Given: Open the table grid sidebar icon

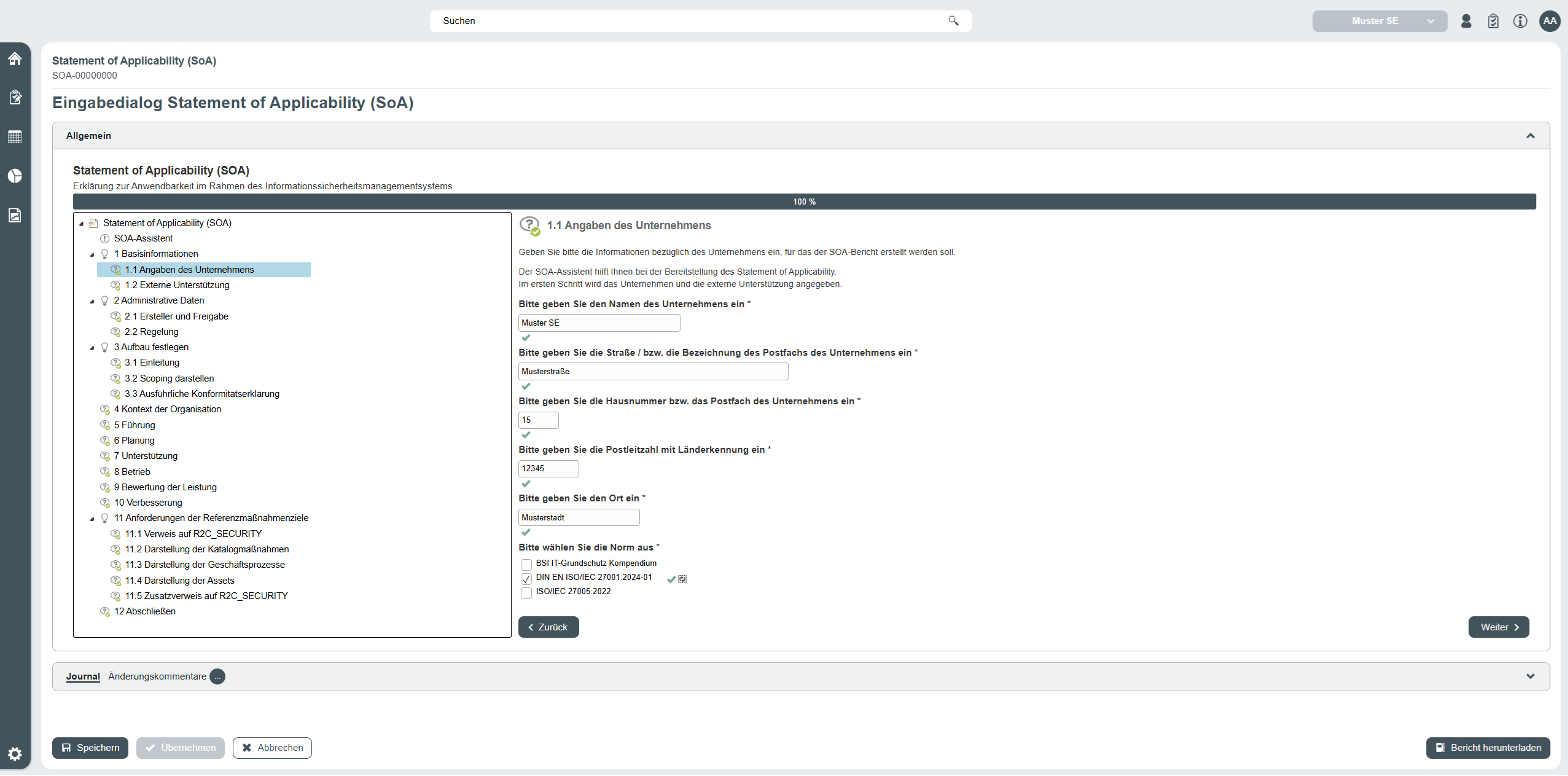Looking at the screenshot, I should [15, 136].
